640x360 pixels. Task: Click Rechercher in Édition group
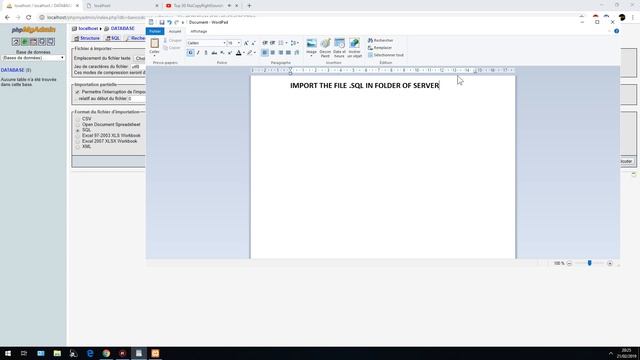(380, 40)
